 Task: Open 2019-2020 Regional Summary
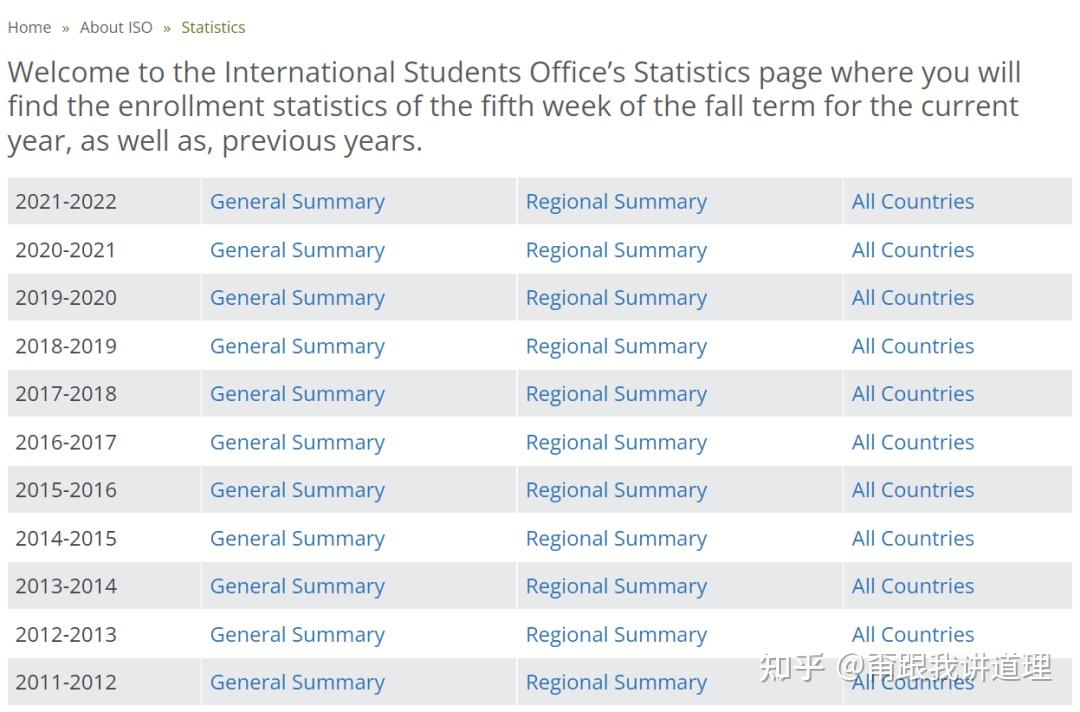(616, 298)
